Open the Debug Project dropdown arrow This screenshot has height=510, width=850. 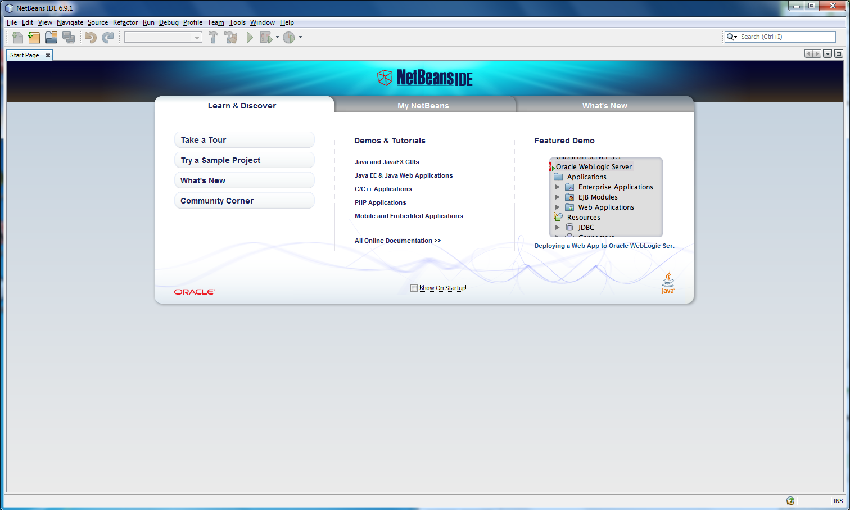tap(277, 38)
